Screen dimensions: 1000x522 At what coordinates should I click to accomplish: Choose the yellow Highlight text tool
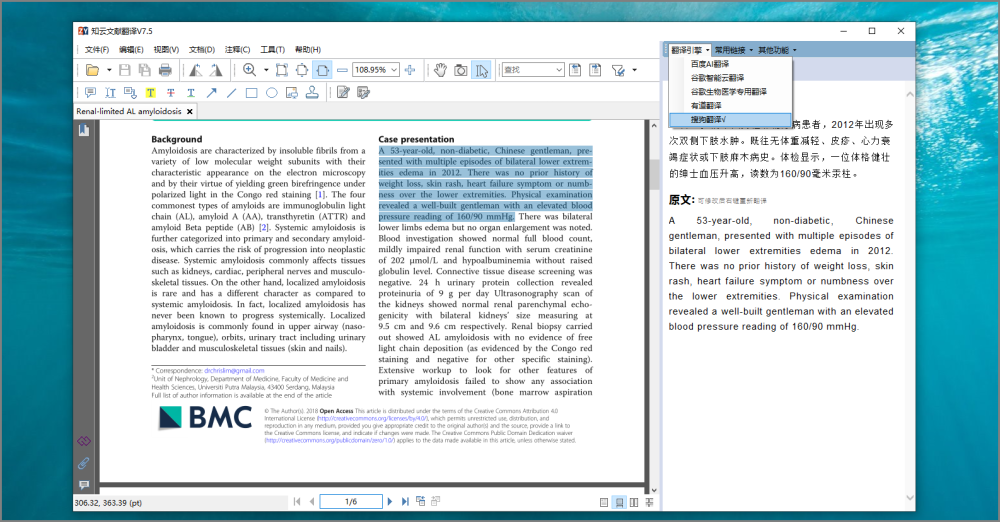tap(150, 93)
